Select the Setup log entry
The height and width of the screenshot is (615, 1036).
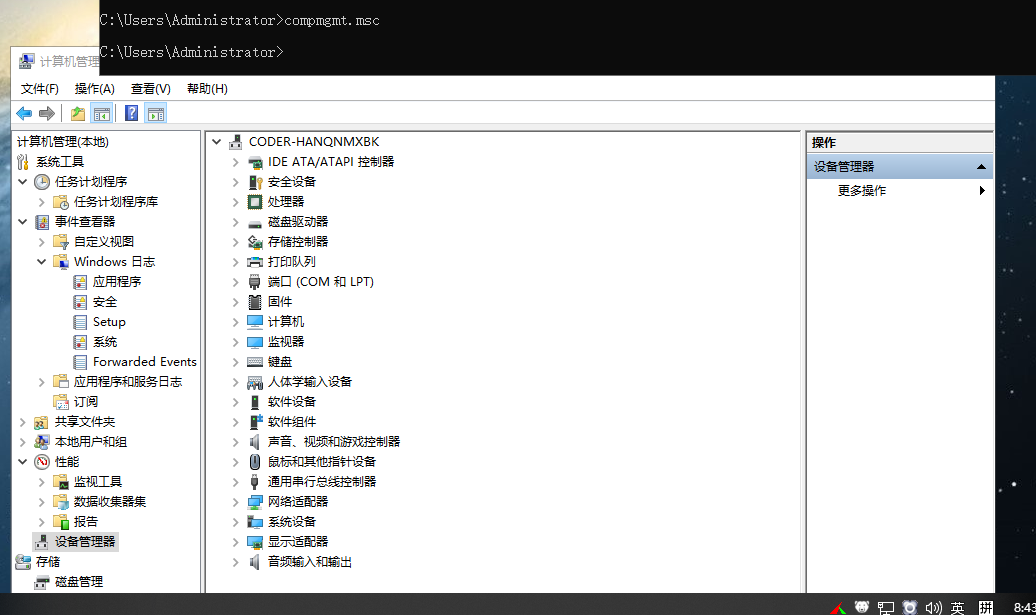pos(109,322)
